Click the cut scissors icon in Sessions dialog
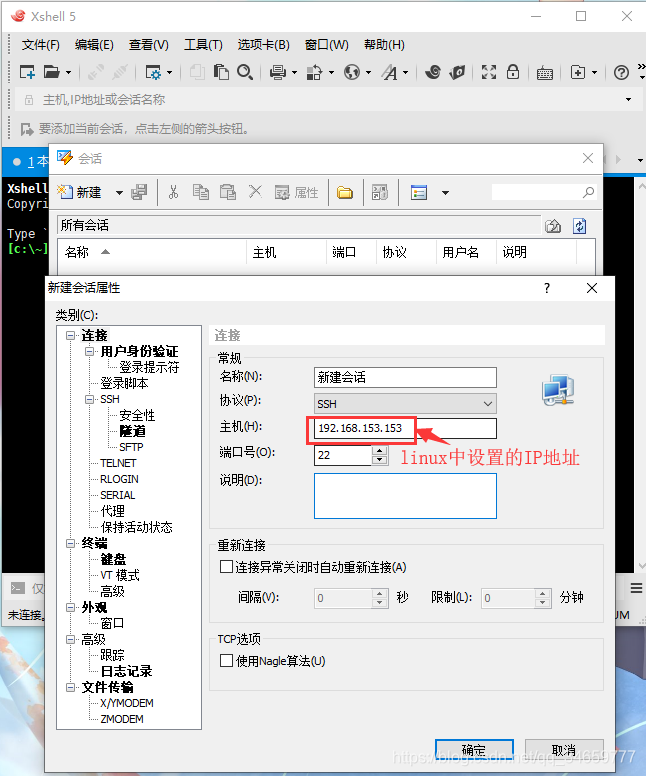The image size is (646, 776). click(x=173, y=192)
